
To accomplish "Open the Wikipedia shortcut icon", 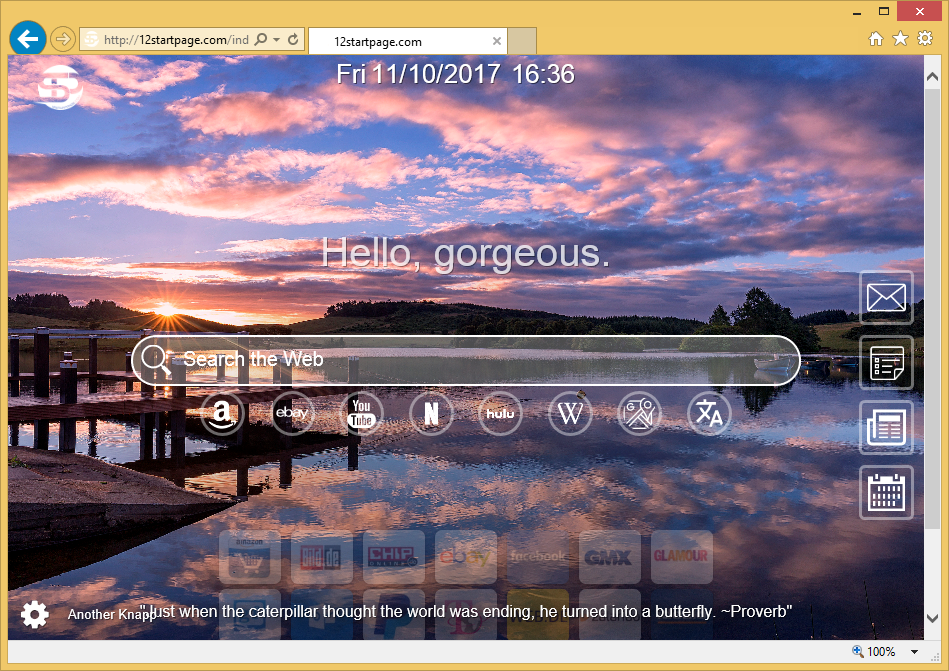I will (x=570, y=414).
